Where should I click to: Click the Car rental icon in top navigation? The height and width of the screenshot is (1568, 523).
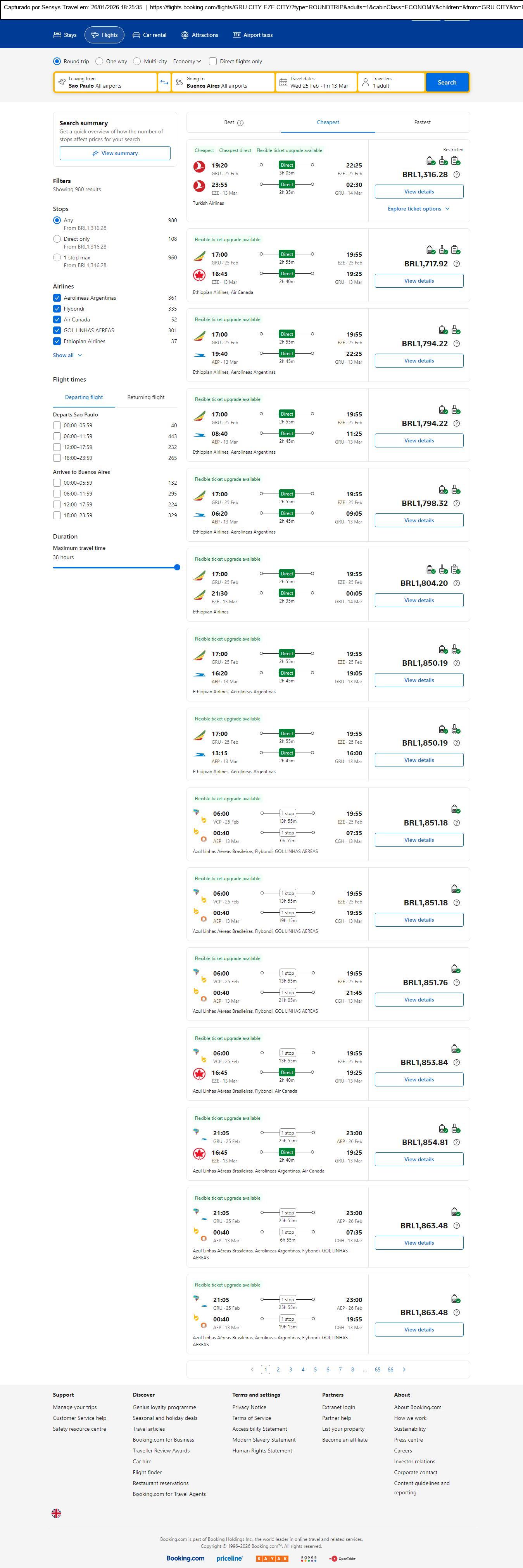[x=136, y=35]
